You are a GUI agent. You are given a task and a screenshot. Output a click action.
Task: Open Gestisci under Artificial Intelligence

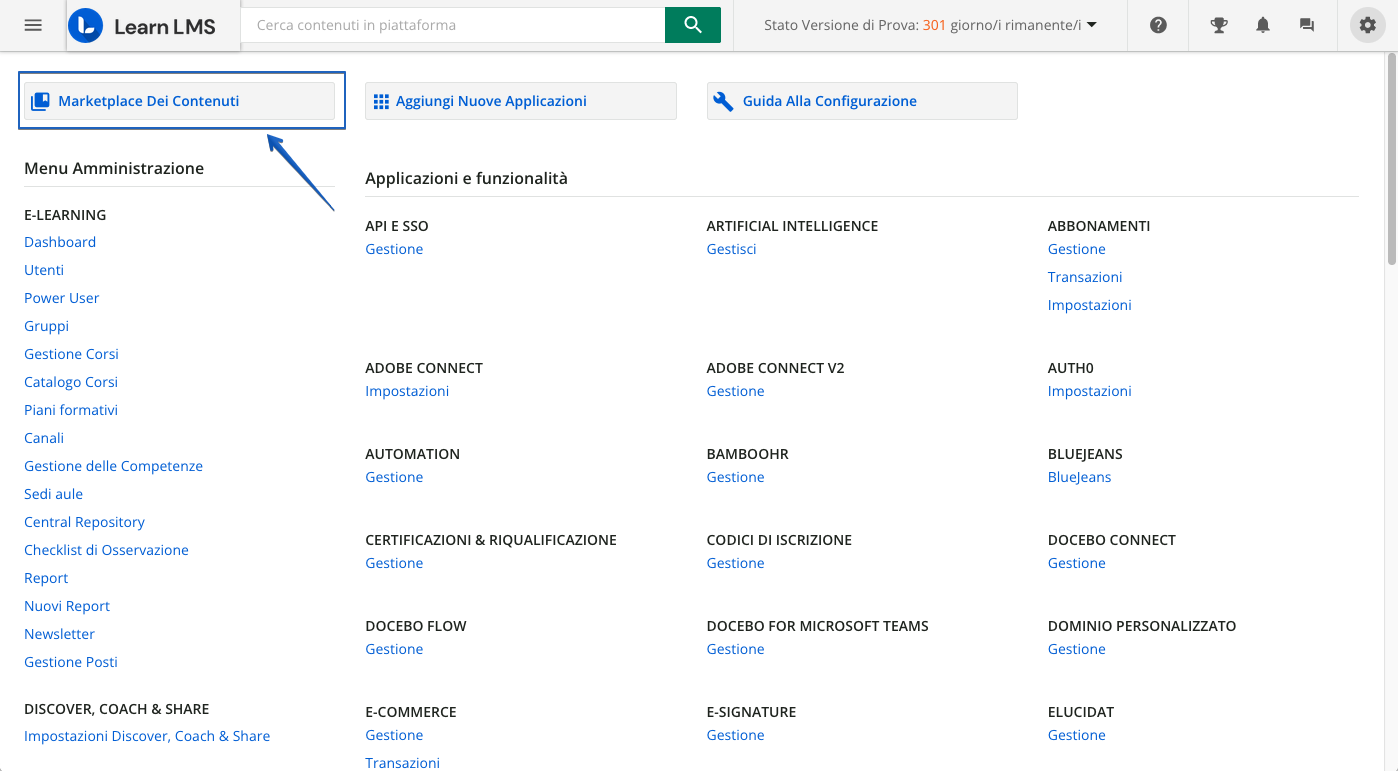pos(732,249)
